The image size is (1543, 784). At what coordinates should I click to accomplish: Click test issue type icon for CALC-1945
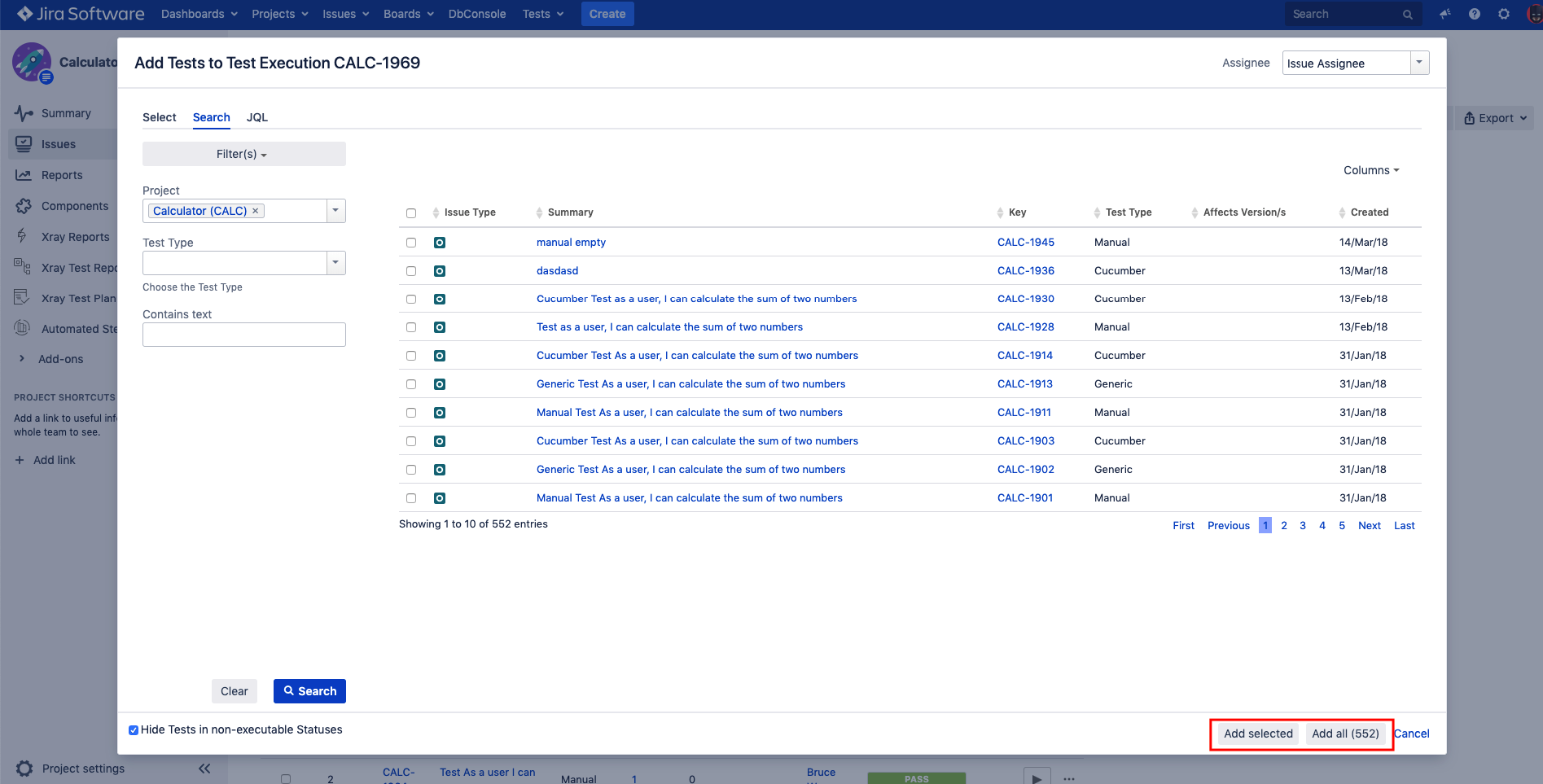[440, 243]
